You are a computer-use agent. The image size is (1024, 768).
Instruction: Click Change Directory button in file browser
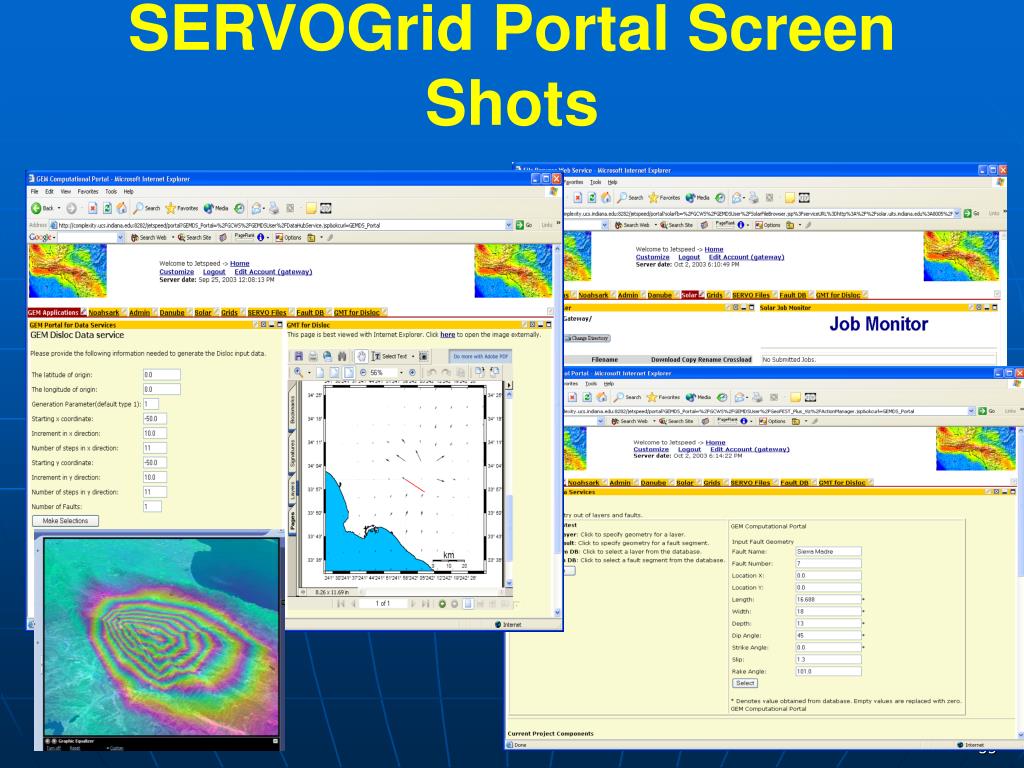click(588, 338)
